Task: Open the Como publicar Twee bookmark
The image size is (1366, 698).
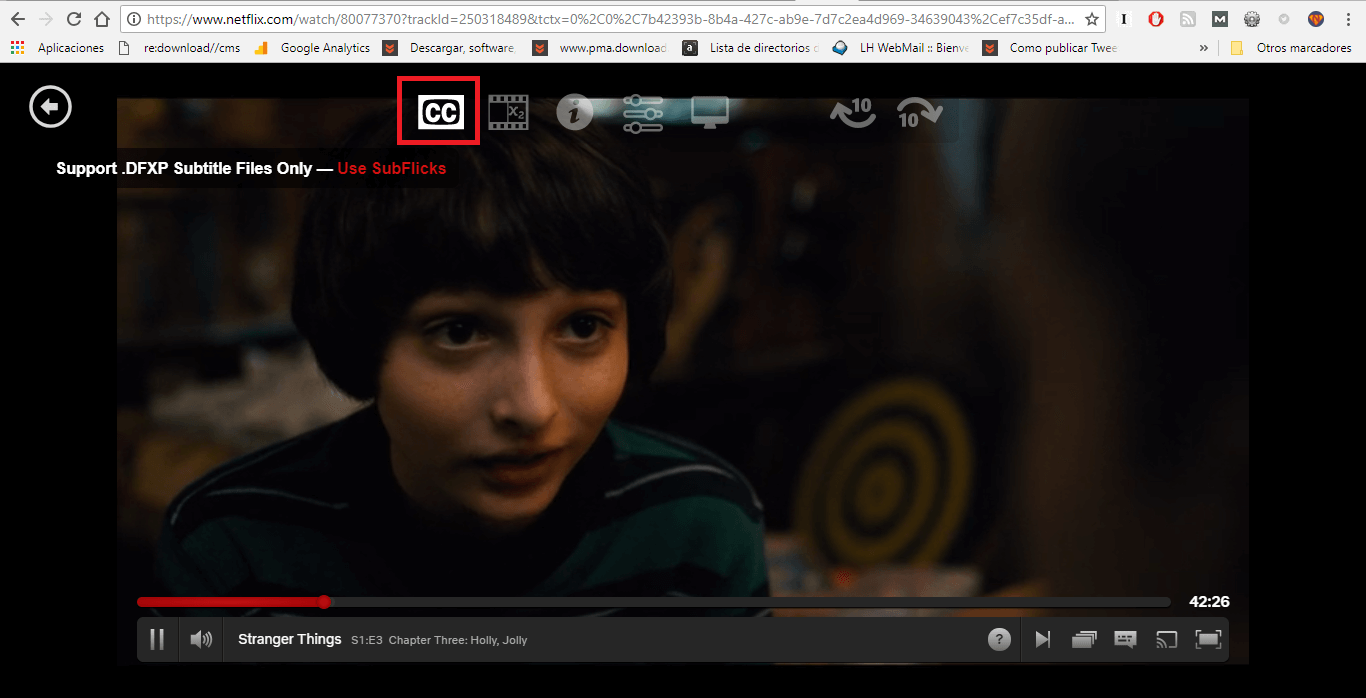Action: point(1051,48)
